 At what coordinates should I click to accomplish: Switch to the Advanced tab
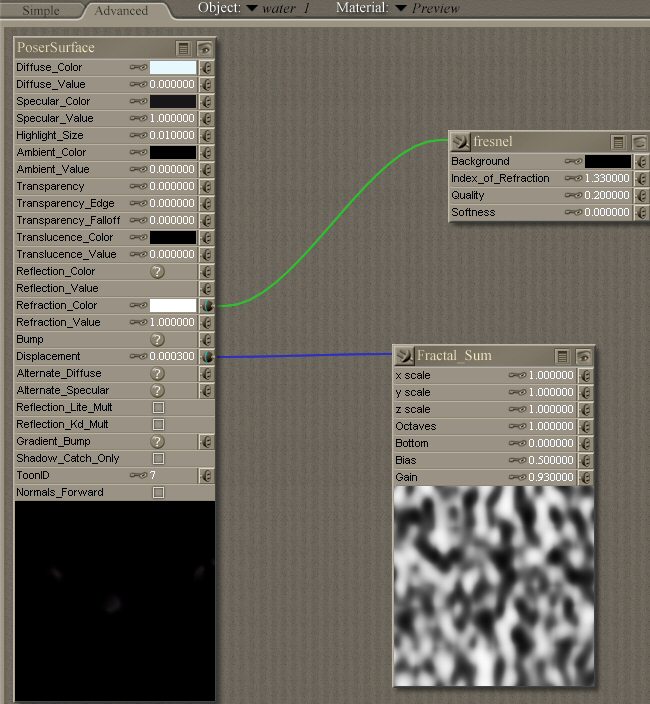click(x=121, y=10)
